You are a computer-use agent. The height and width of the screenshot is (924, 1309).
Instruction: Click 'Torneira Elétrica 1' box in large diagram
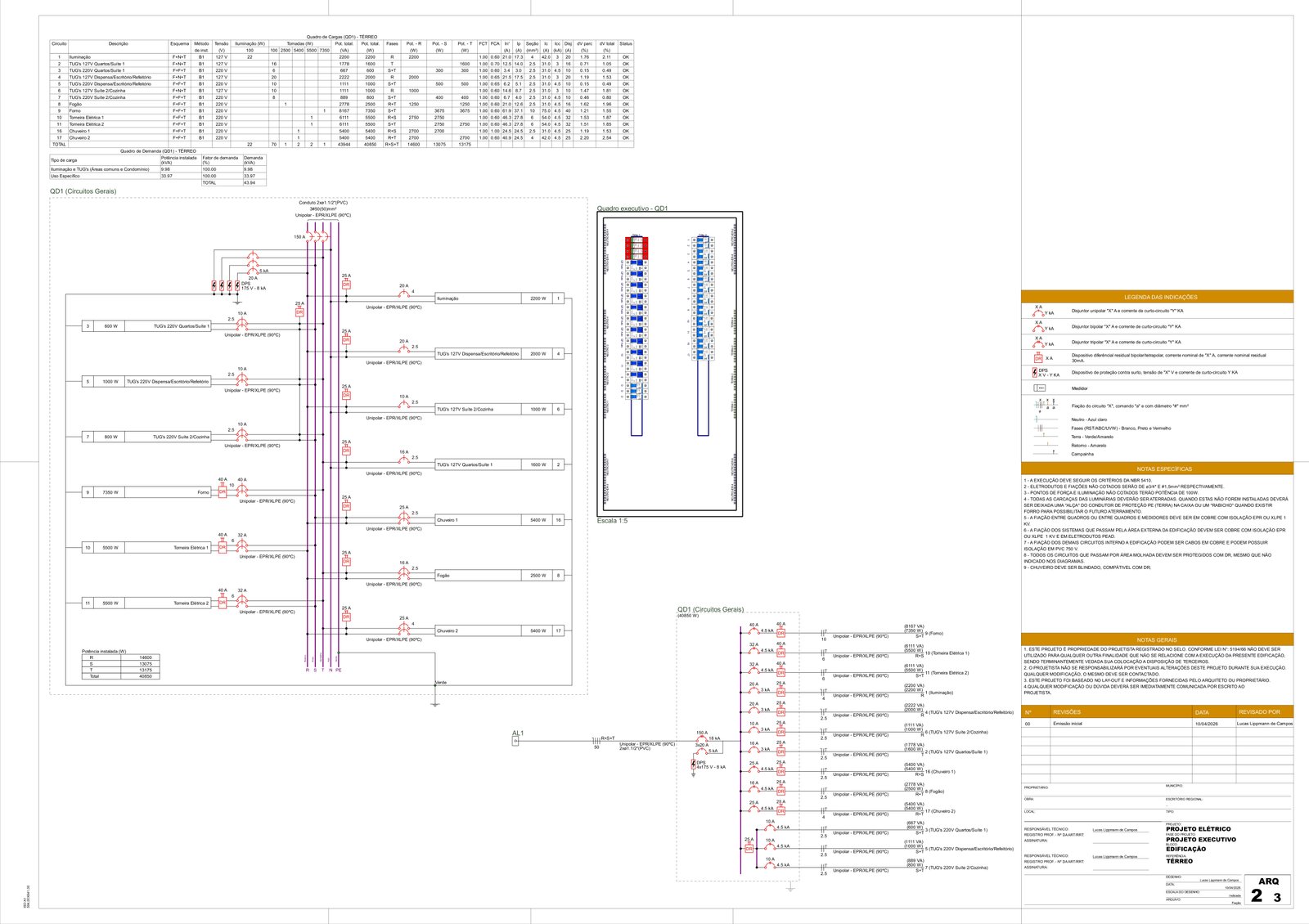click(x=146, y=548)
